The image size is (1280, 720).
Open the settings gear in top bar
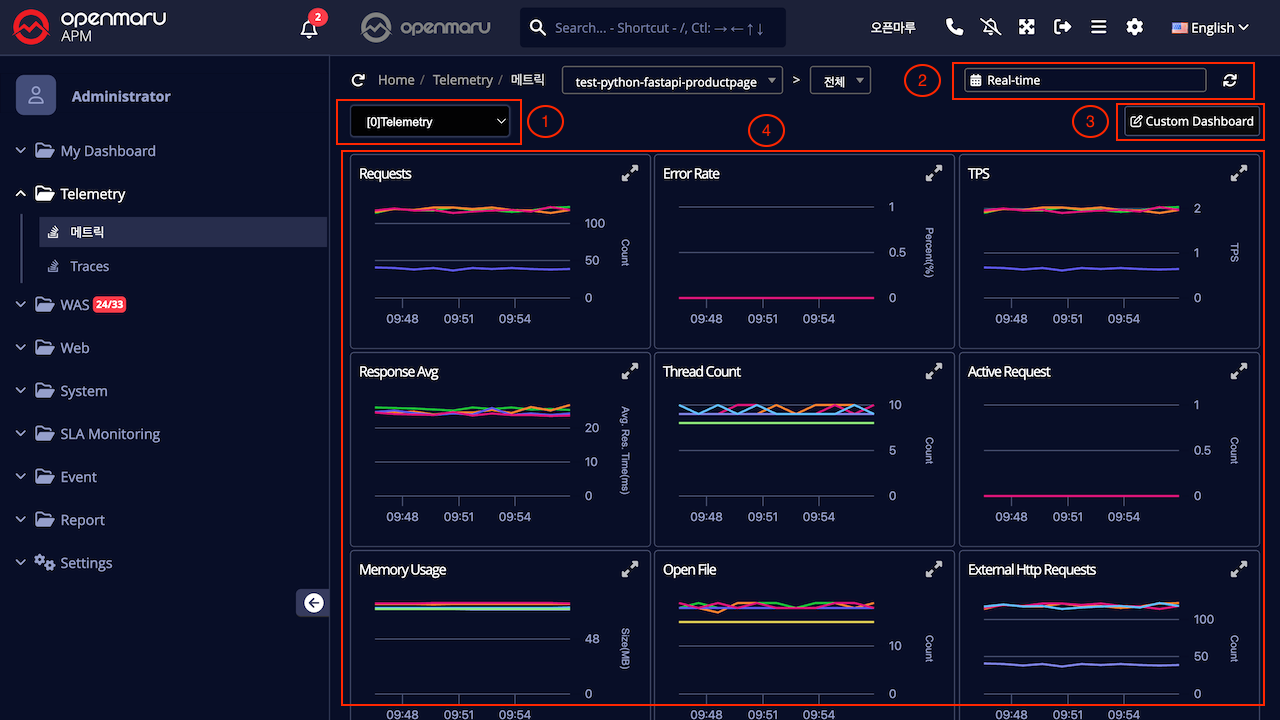1134,28
